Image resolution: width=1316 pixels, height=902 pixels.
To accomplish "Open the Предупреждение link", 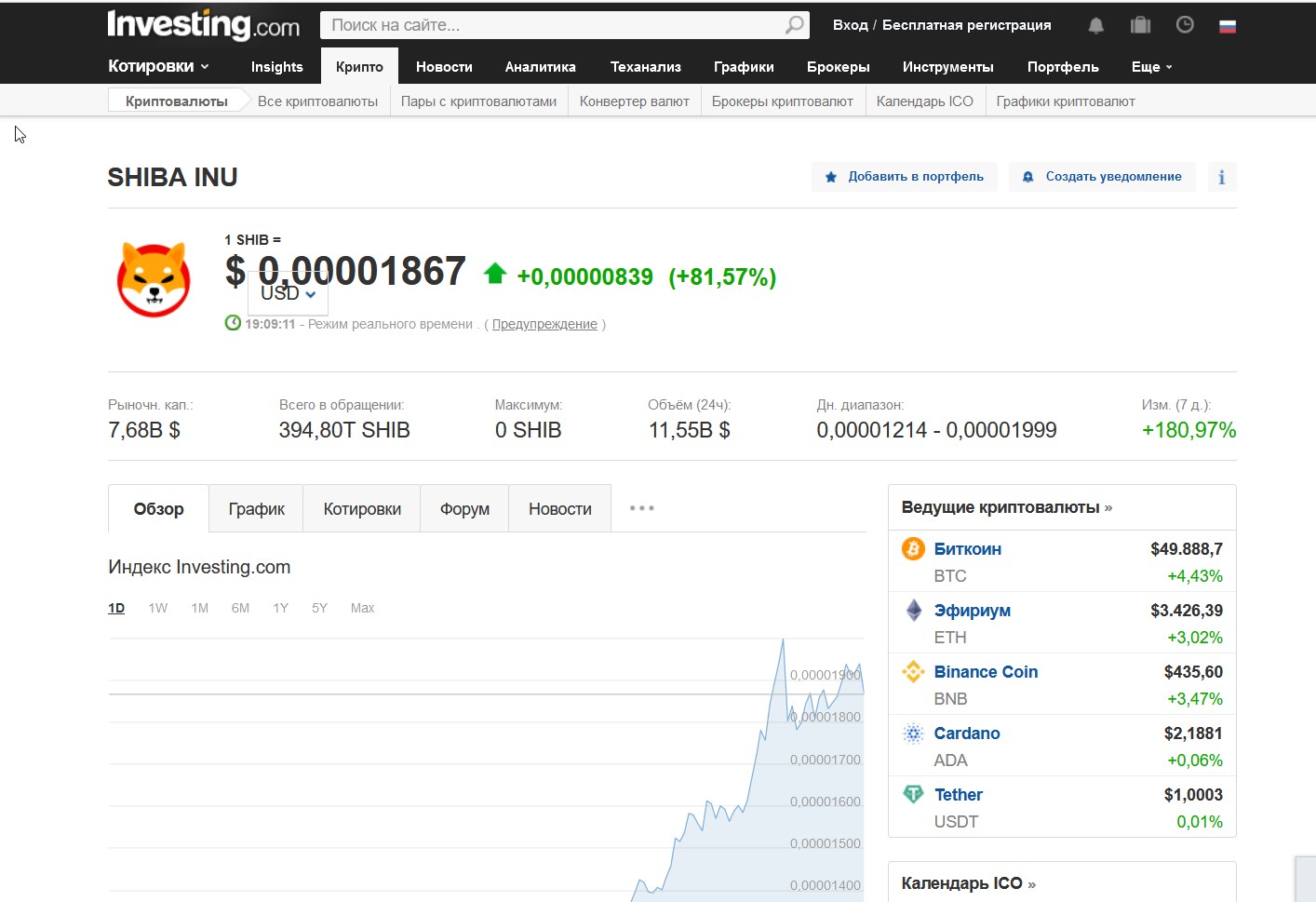I will point(544,324).
